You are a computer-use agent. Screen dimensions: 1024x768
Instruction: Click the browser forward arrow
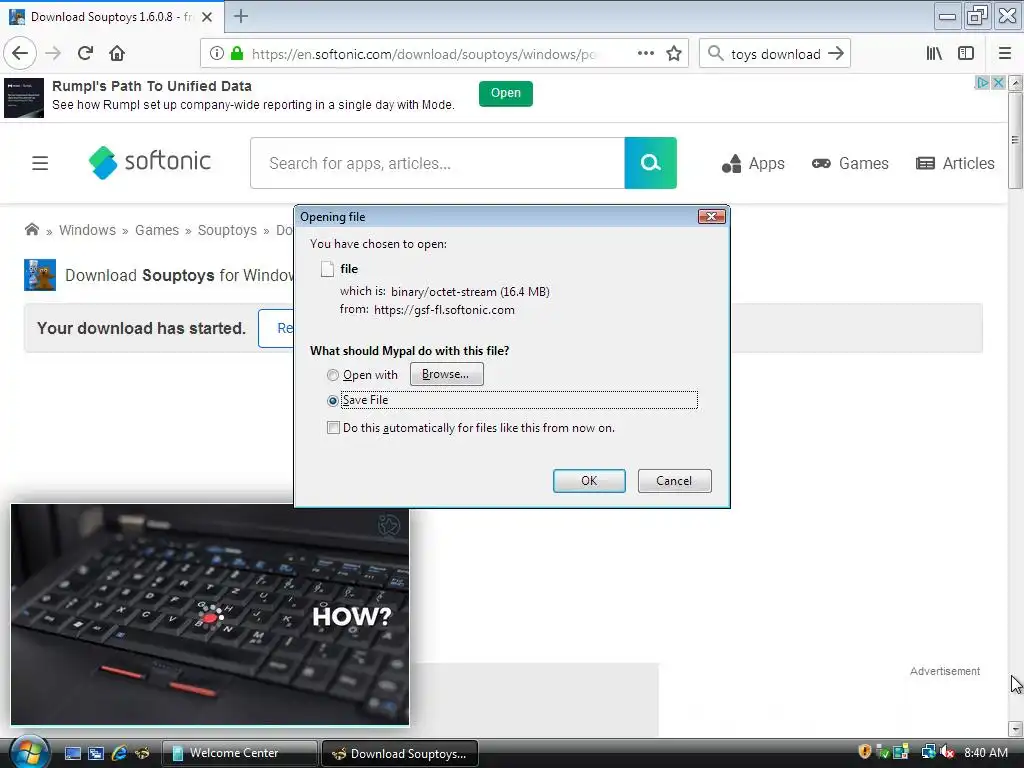point(53,54)
